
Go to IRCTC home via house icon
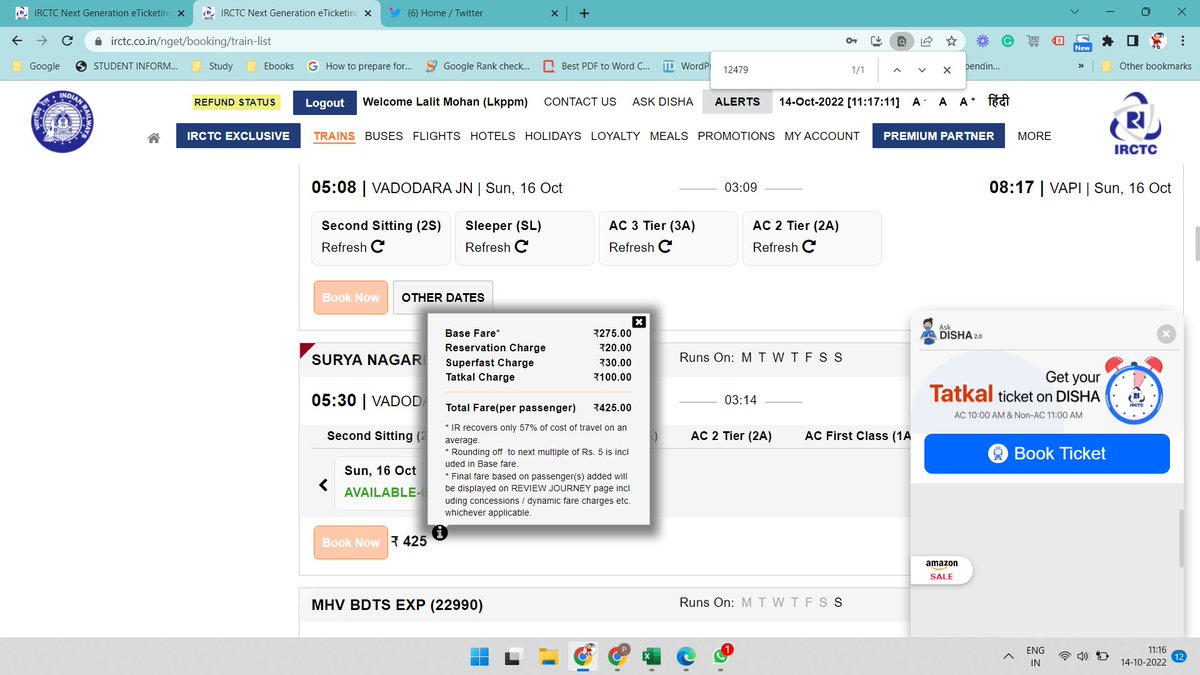pos(154,138)
